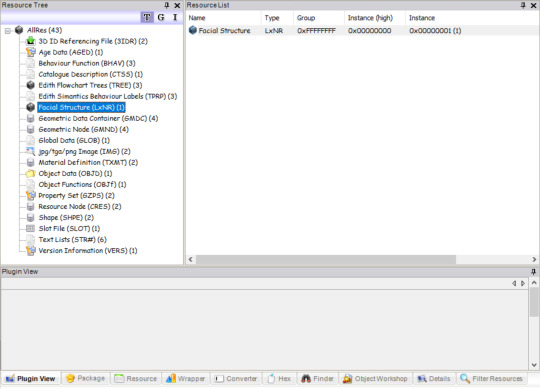Image resolution: width=540 pixels, height=389 pixels.
Task: Open the Hex tab
Action: click(x=279, y=379)
